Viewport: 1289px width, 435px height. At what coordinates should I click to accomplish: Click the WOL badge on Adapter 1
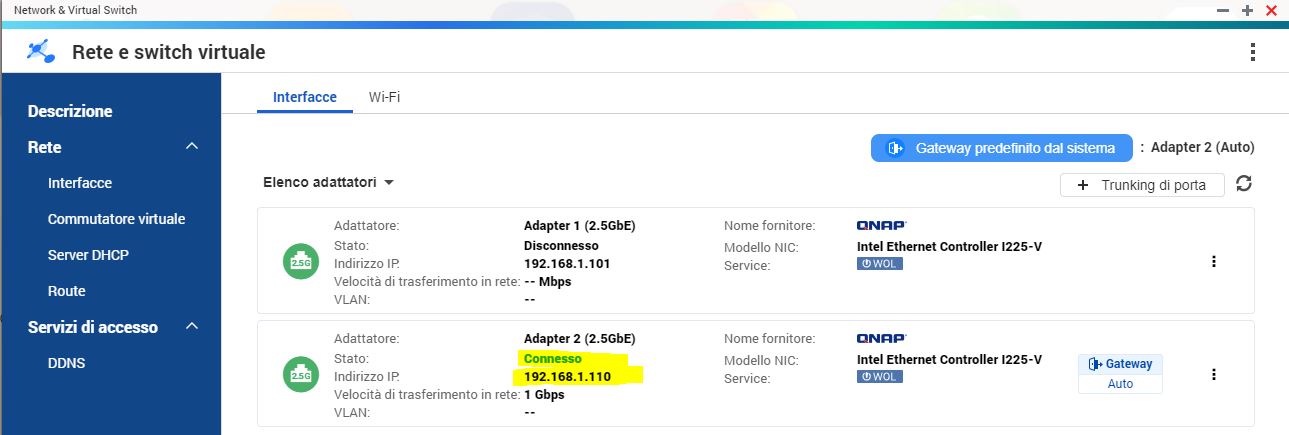tap(879, 264)
